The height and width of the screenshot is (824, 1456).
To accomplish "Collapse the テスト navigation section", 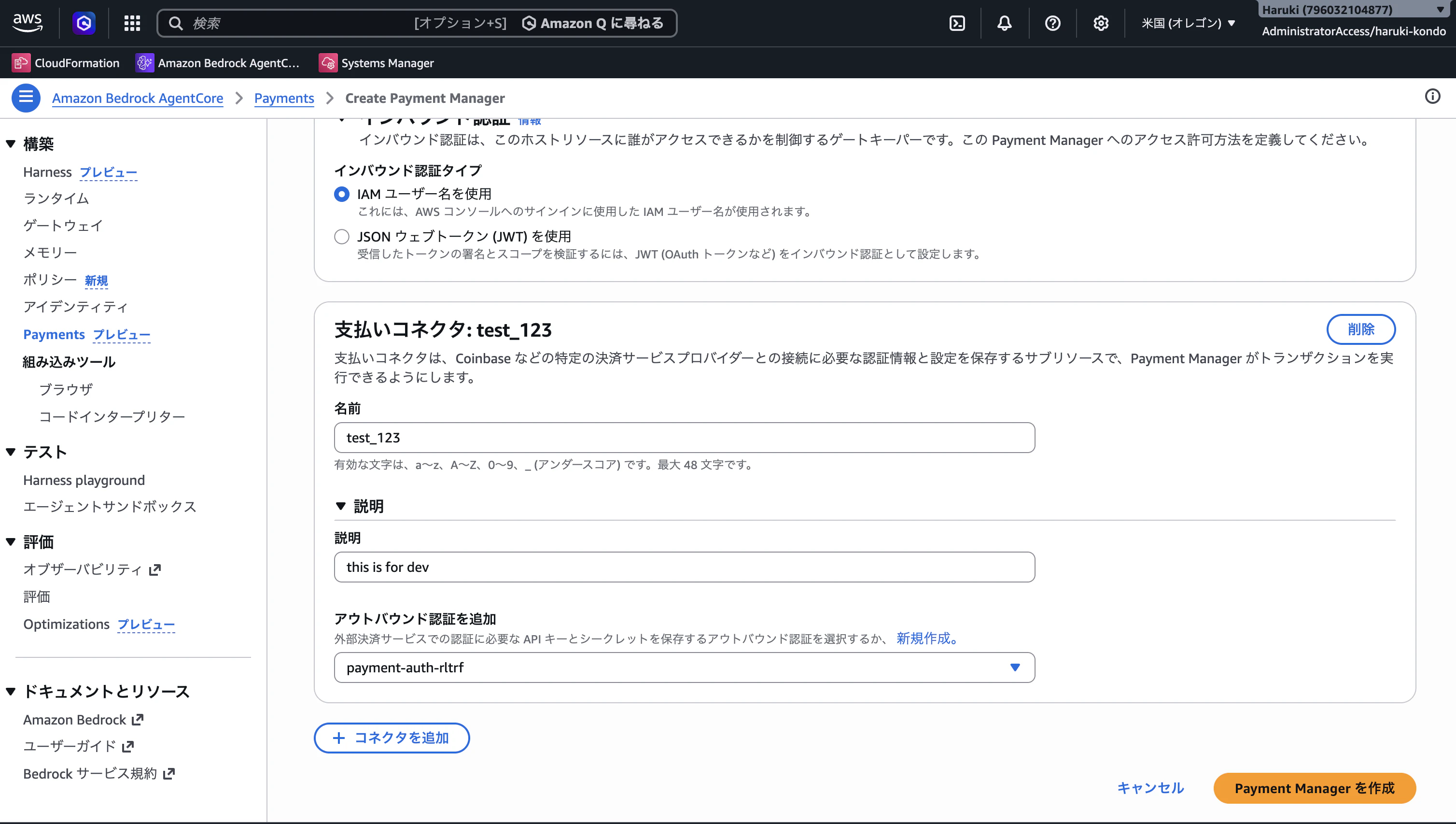I will [10, 452].
